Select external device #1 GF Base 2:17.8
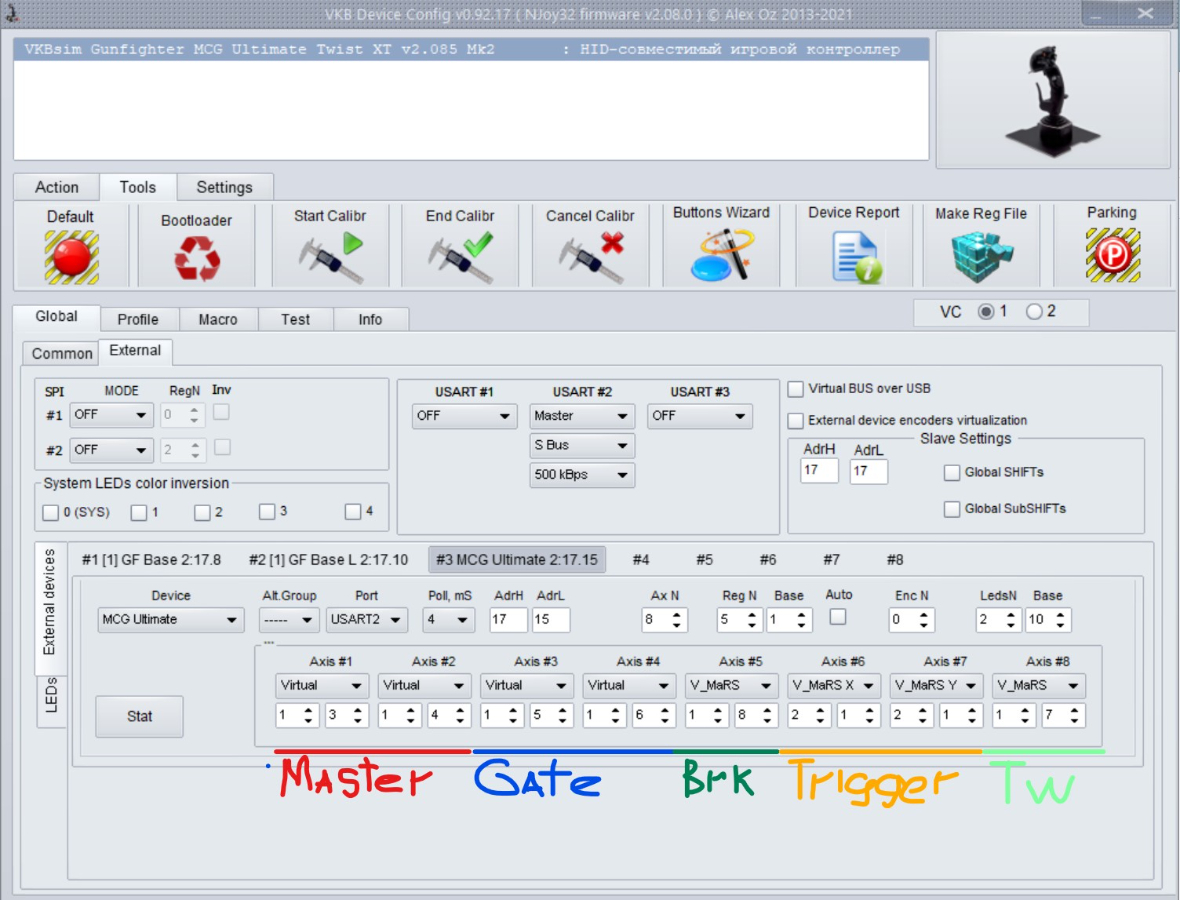1180x900 pixels. point(151,560)
